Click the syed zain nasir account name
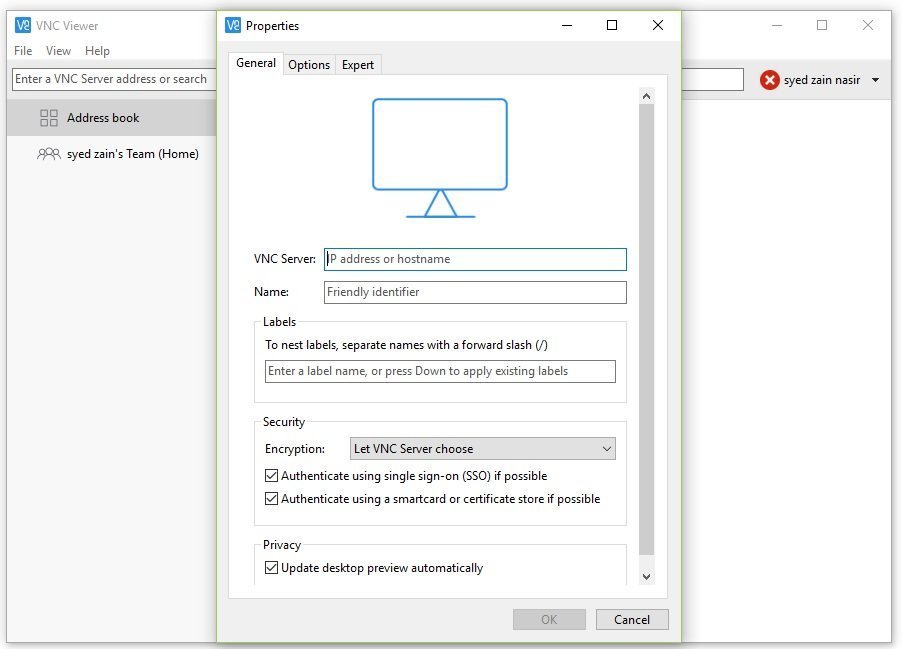This screenshot has height=649, width=902. pyautogui.click(x=822, y=80)
